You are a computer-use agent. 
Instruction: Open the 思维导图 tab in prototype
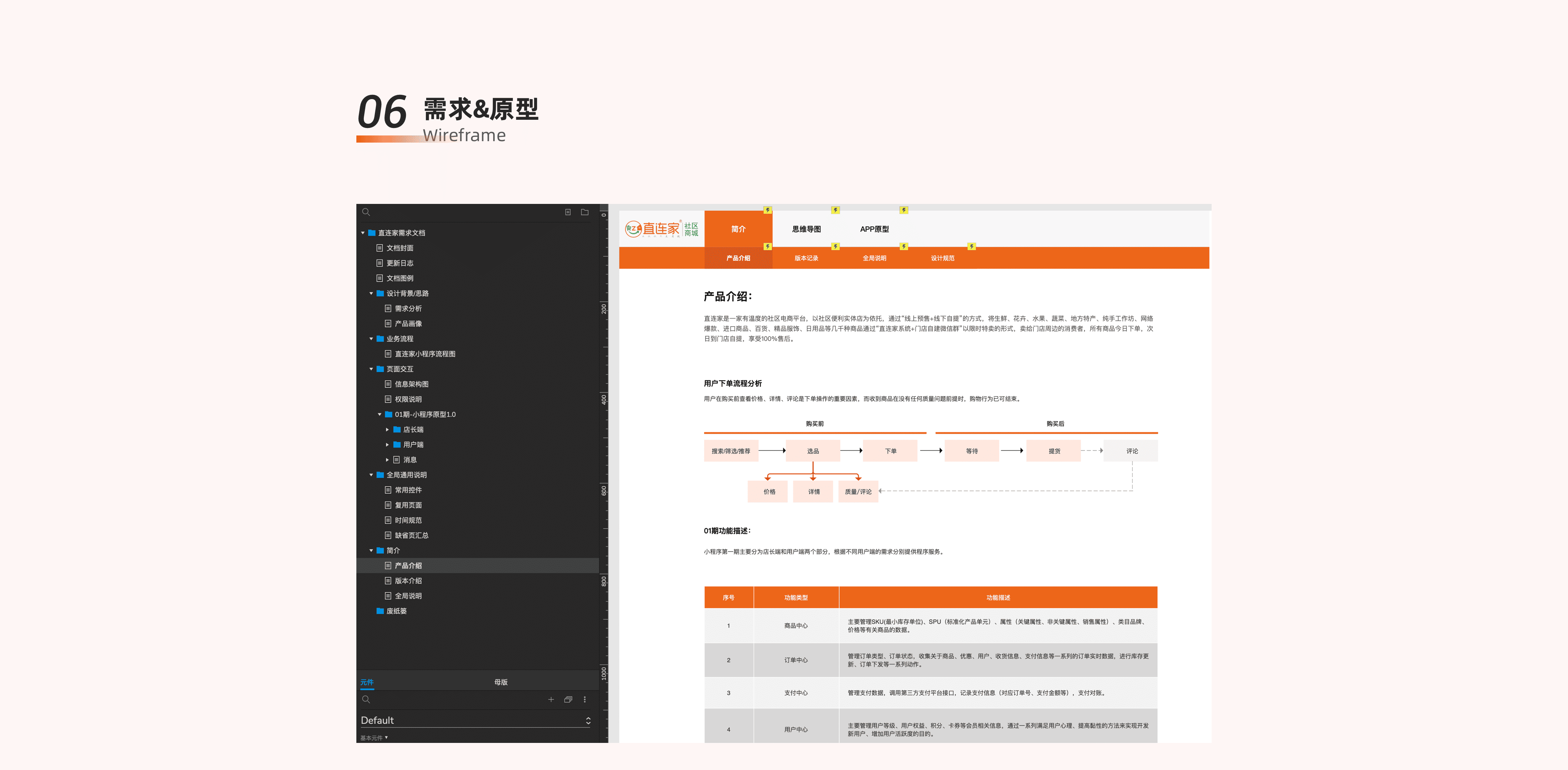tap(806, 229)
